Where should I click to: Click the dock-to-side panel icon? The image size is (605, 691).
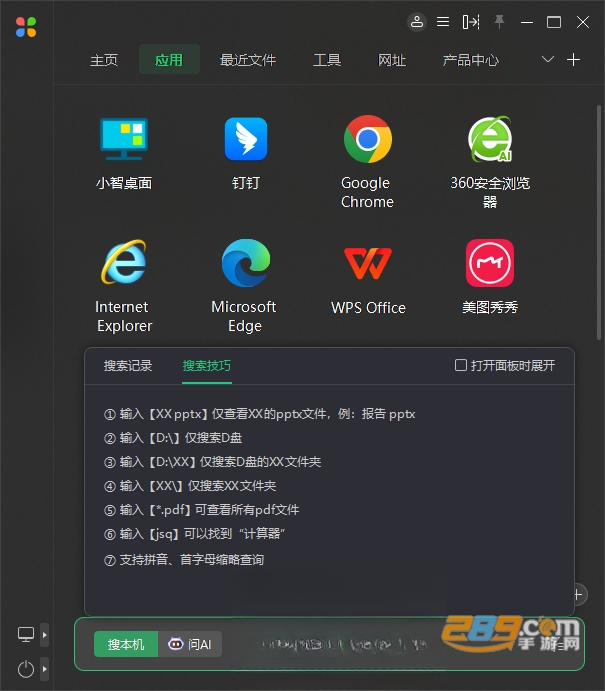tap(471, 22)
